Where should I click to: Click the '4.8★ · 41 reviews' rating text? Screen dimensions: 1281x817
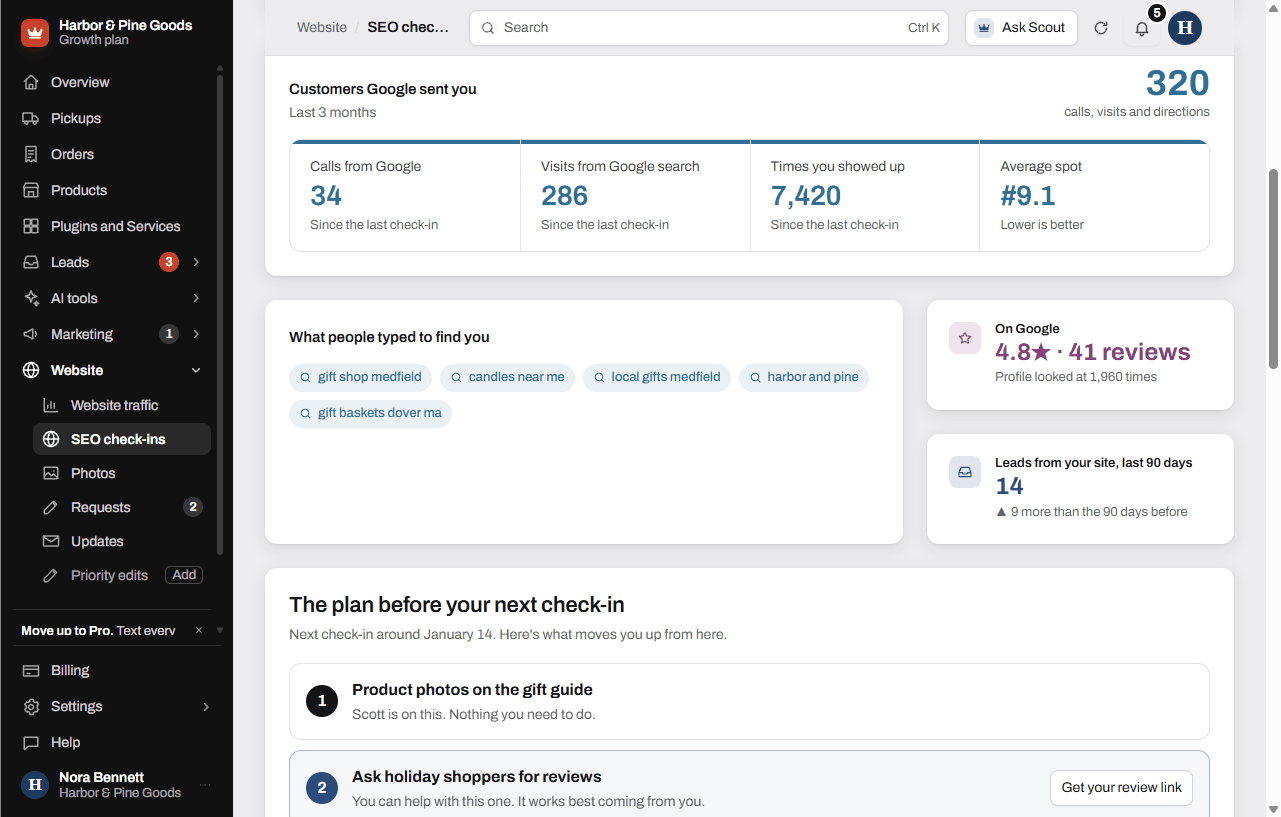[x=1093, y=352]
